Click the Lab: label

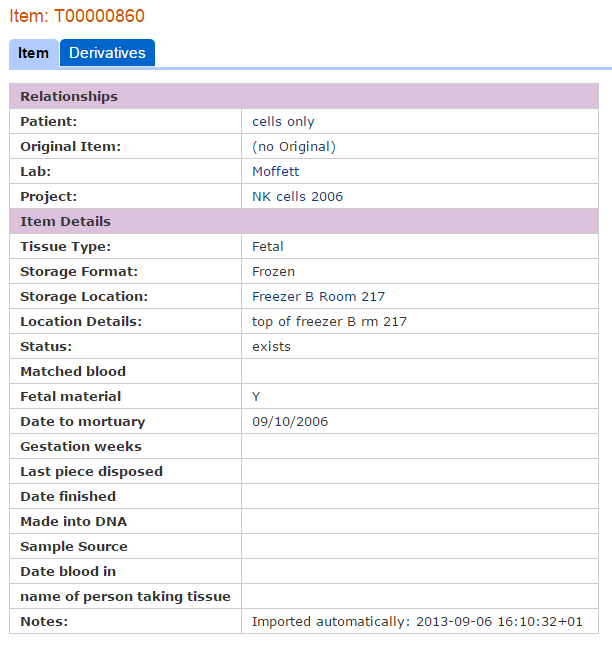point(35,172)
